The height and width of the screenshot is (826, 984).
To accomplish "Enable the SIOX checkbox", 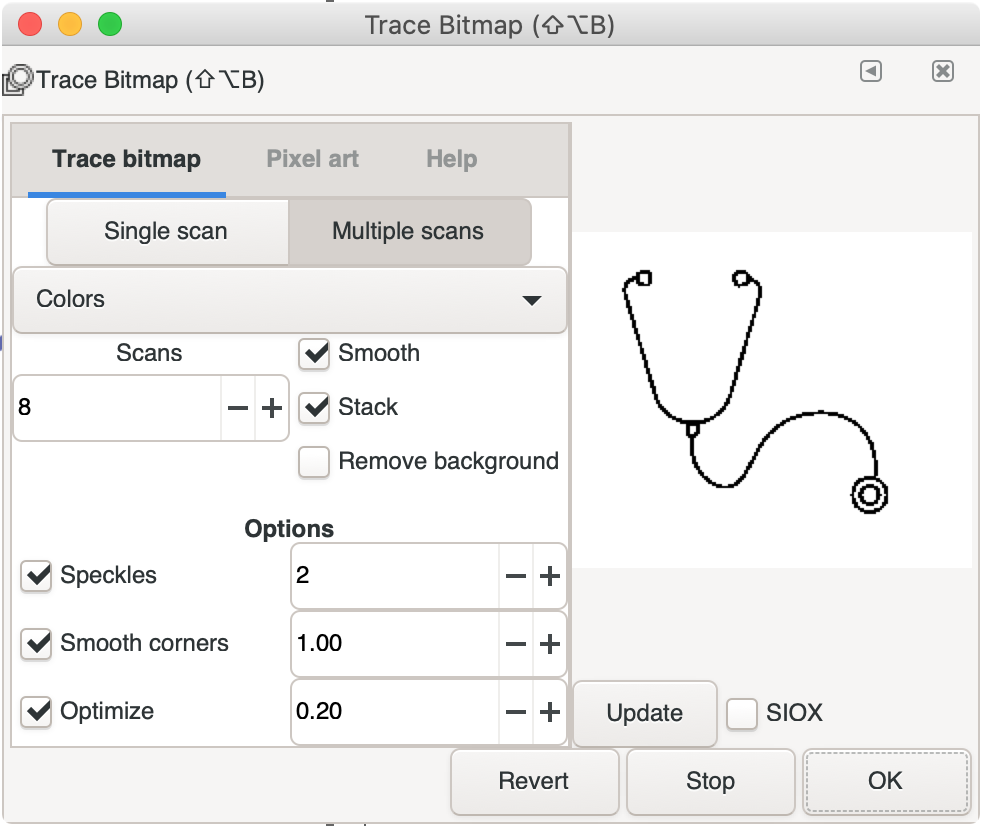I will coord(742,714).
